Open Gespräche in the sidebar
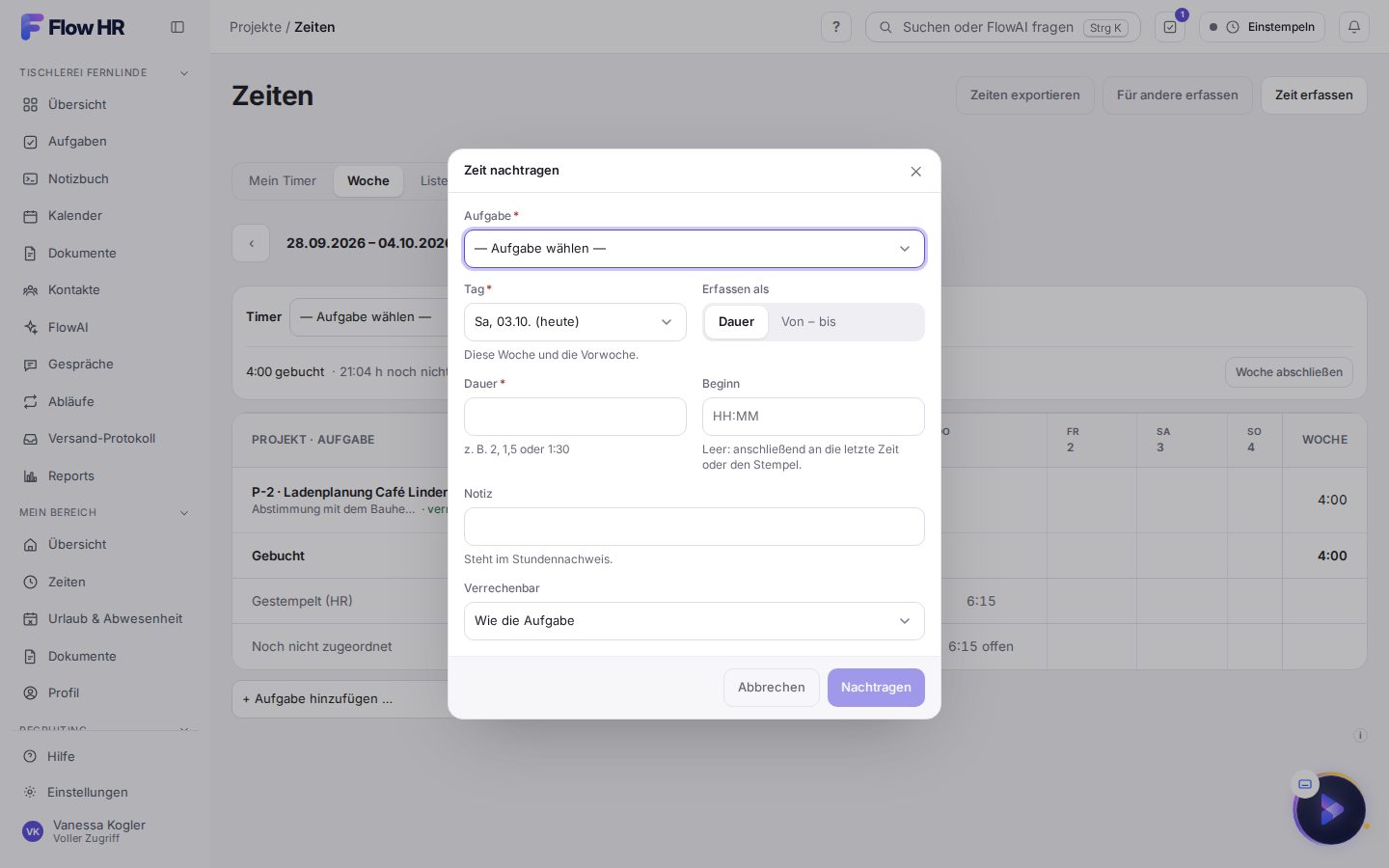The height and width of the screenshot is (868, 1389). pyautogui.click(x=104, y=365)
